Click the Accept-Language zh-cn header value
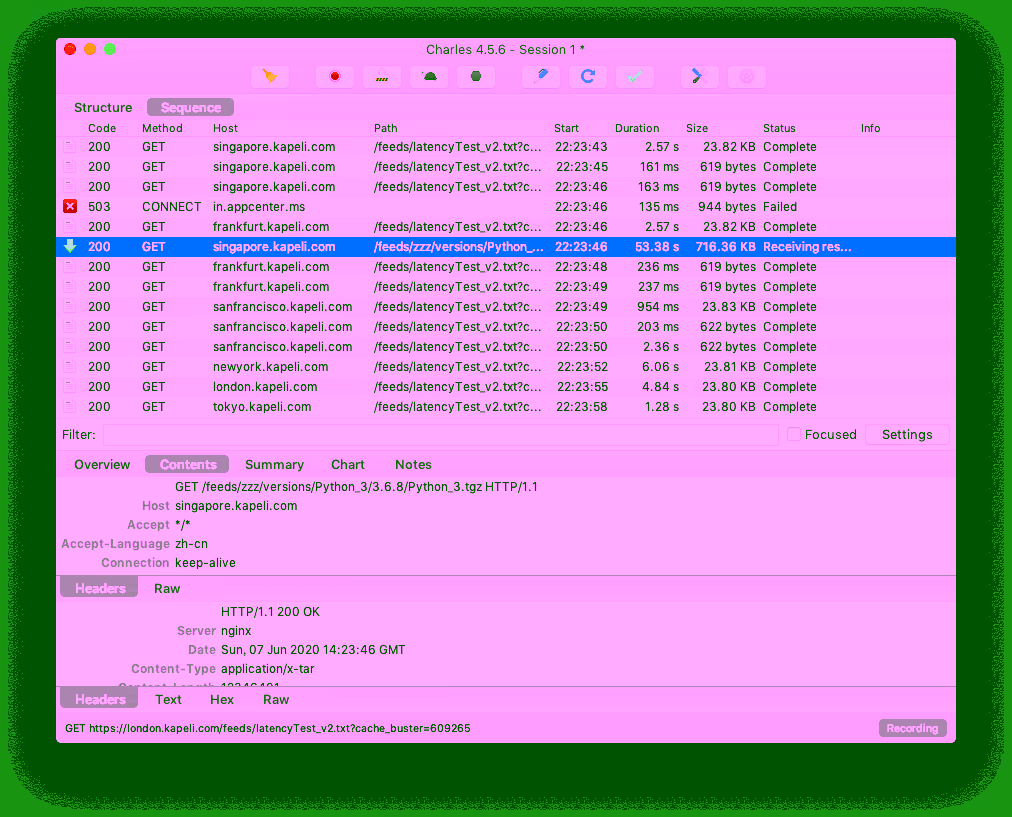 pyautogui.click(x=192, y=544)
